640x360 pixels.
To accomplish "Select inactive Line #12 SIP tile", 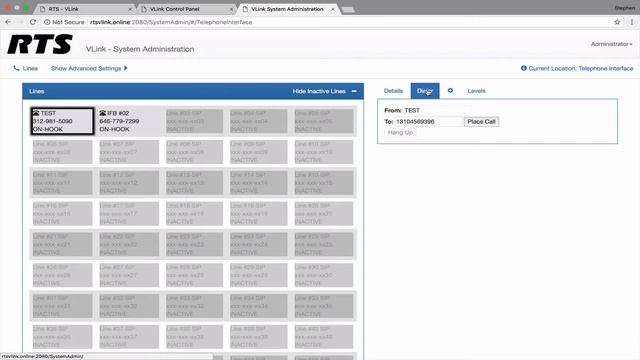I will pyautogui.click(x=129, y=183).
